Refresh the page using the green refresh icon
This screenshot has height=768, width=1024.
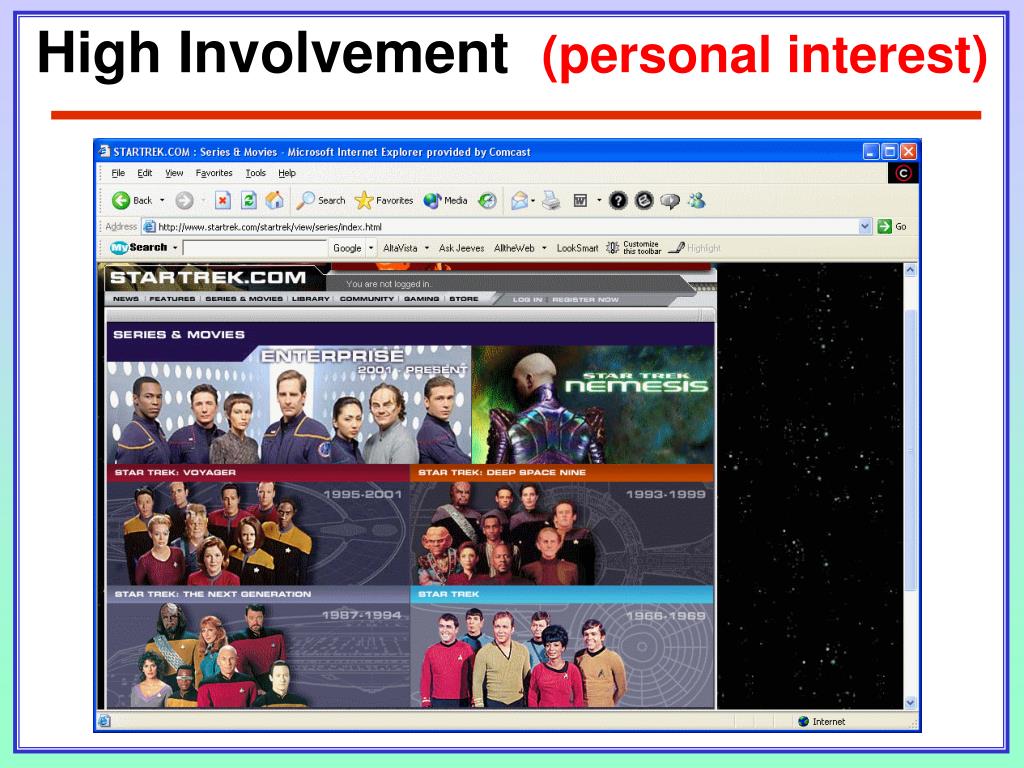point(248,200)
